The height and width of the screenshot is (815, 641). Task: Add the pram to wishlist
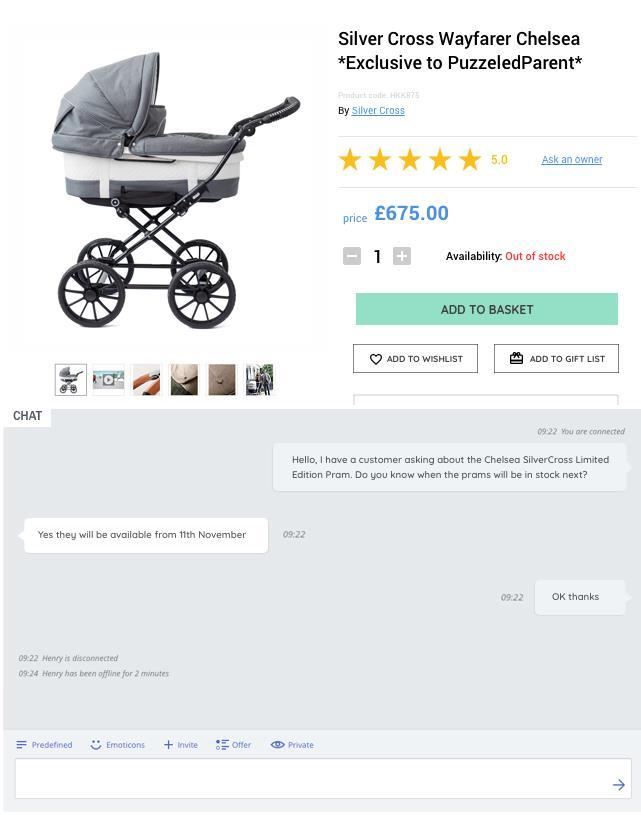click(x=415, y=359)
